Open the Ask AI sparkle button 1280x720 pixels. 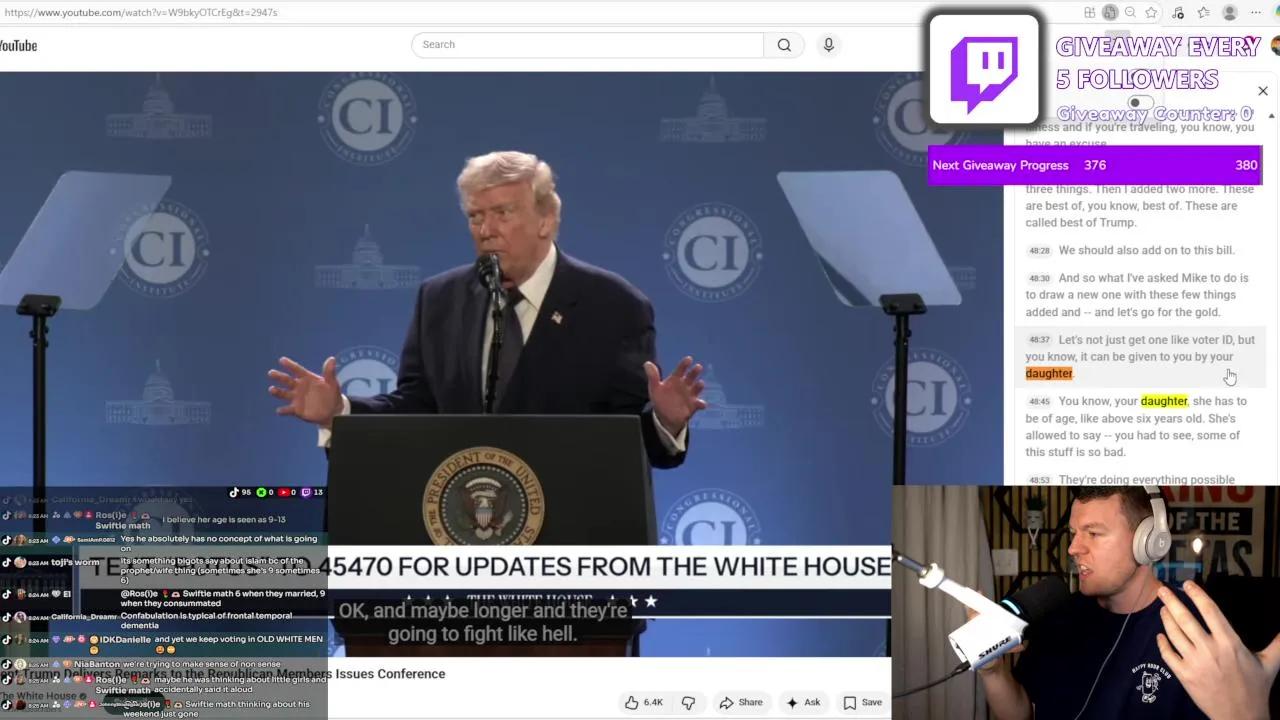pyautogui.click(x=804, y=703)
